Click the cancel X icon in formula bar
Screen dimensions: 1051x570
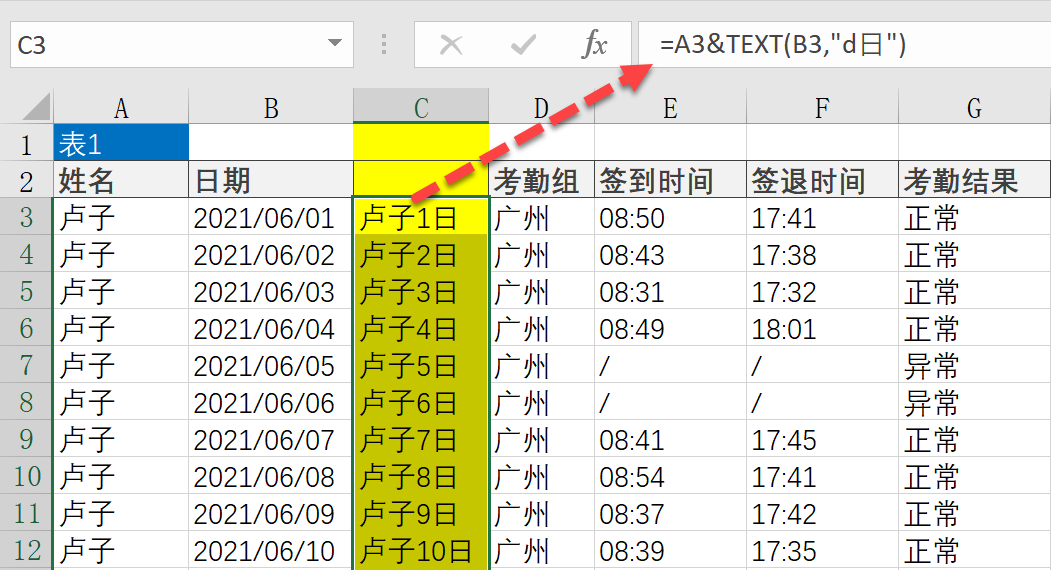pos(451,45)
